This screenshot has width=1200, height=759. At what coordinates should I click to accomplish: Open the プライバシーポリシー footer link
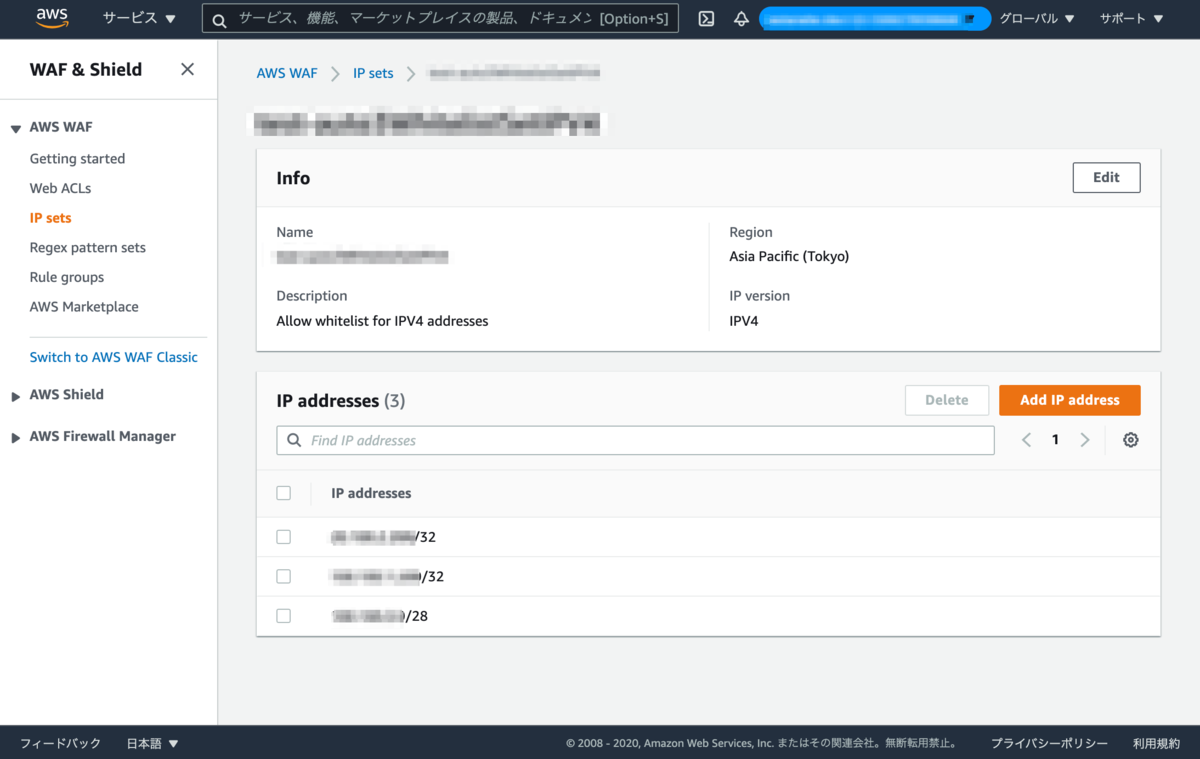(1049, 743)
